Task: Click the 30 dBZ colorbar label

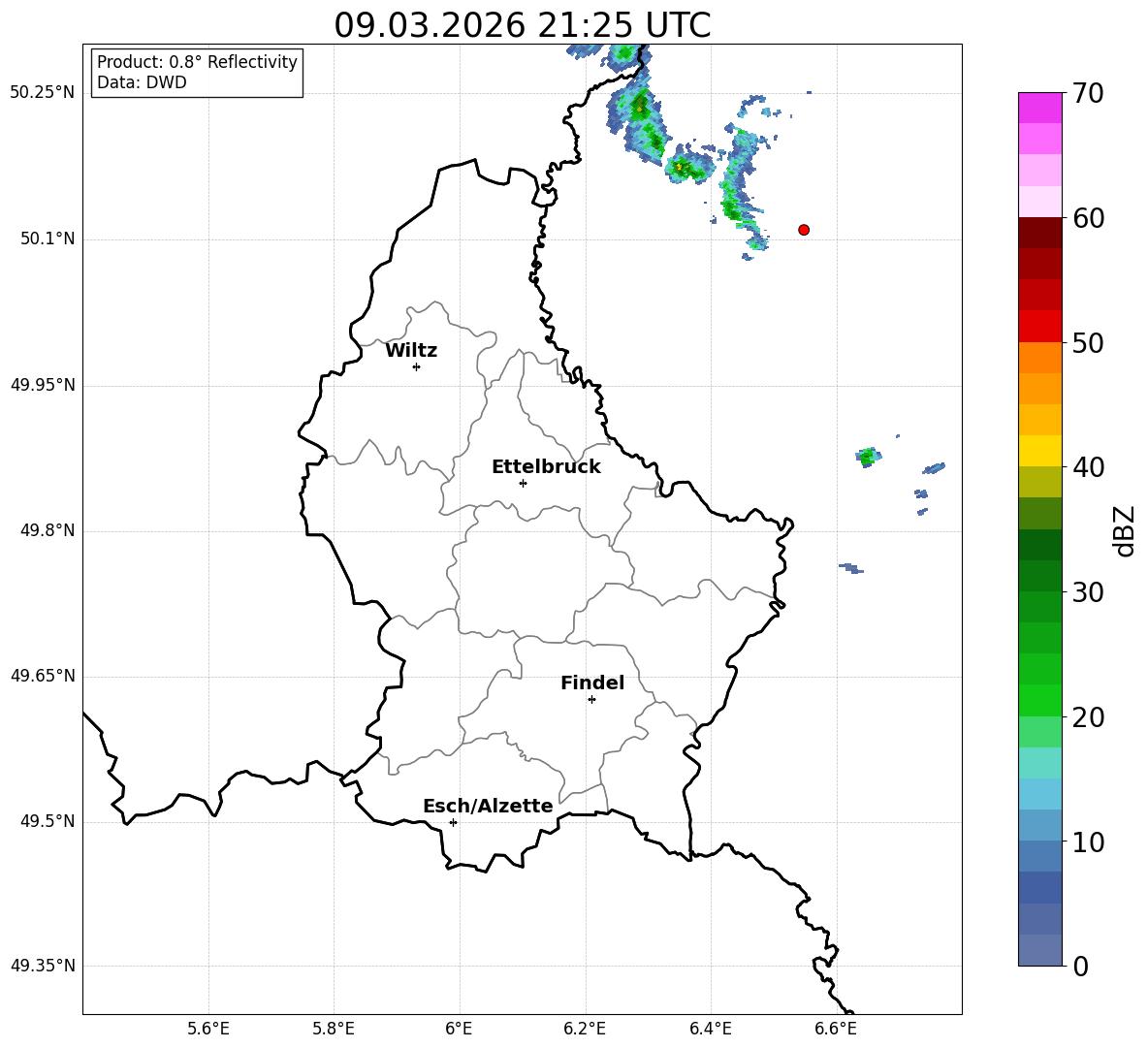Action: [x=1087, y=592]
